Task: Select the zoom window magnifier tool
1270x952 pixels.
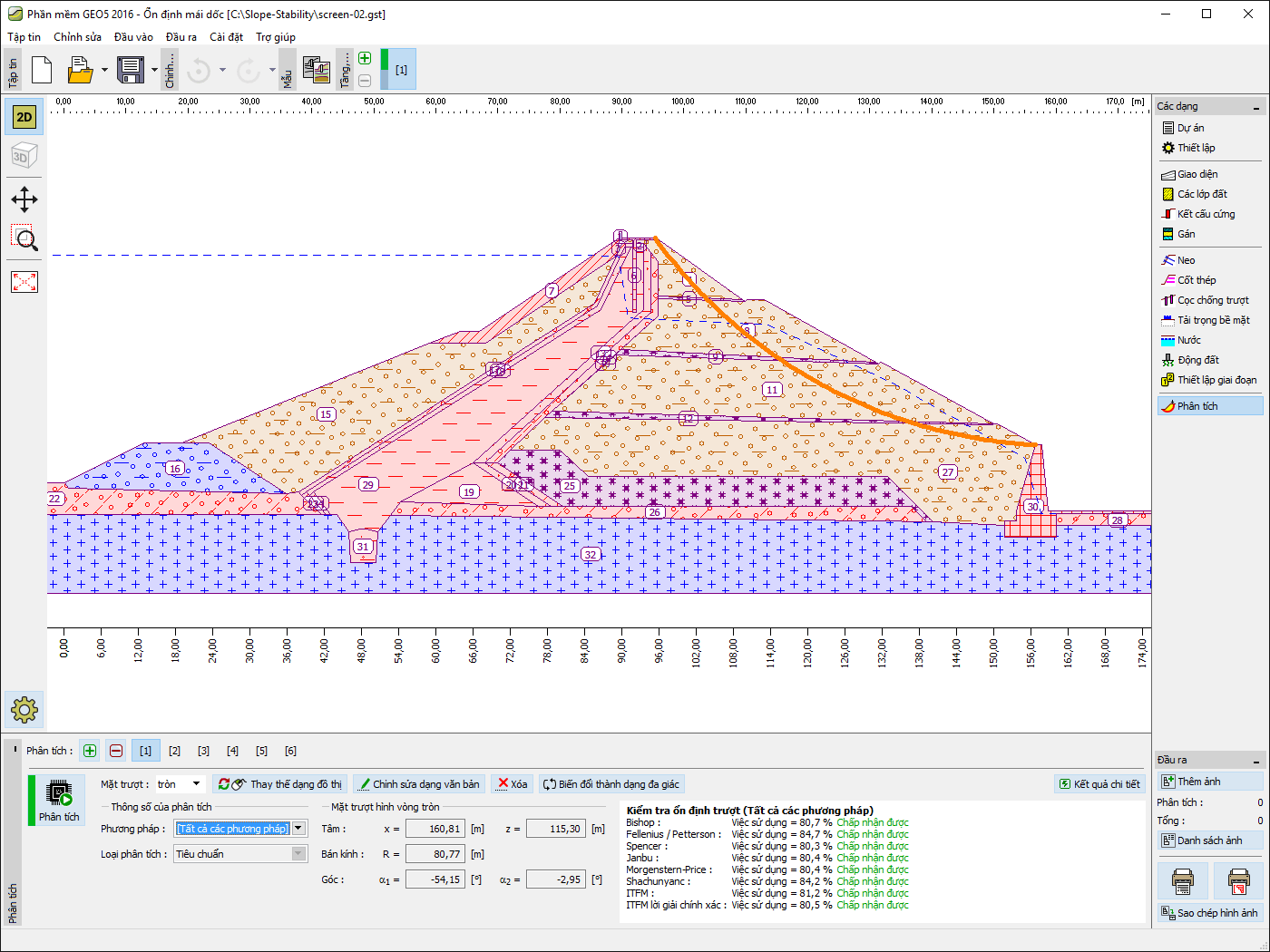Action: (x=24, y=238)
